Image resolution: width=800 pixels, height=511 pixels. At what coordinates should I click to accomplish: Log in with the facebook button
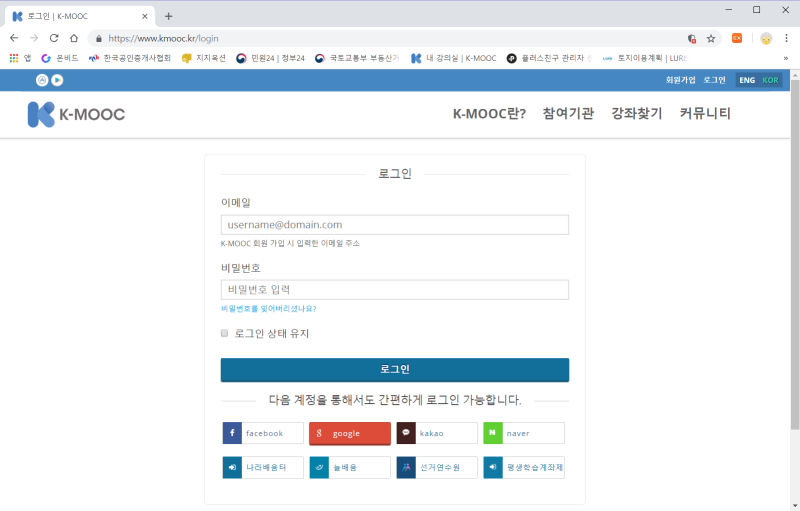click(x=263, y=433)
